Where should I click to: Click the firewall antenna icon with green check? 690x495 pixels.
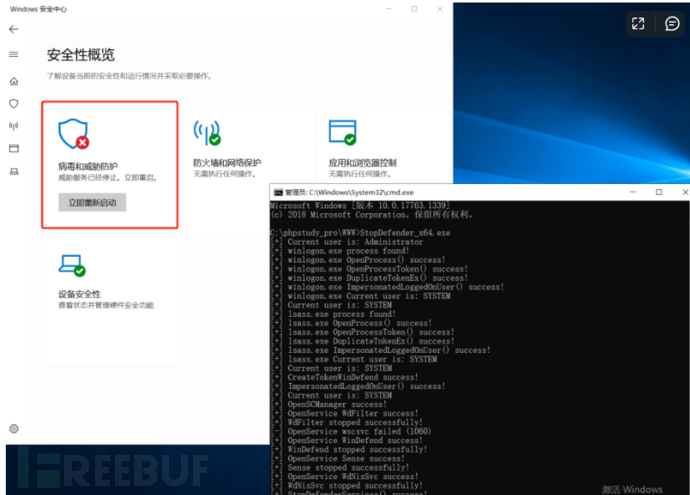click(x=207, y=133)
